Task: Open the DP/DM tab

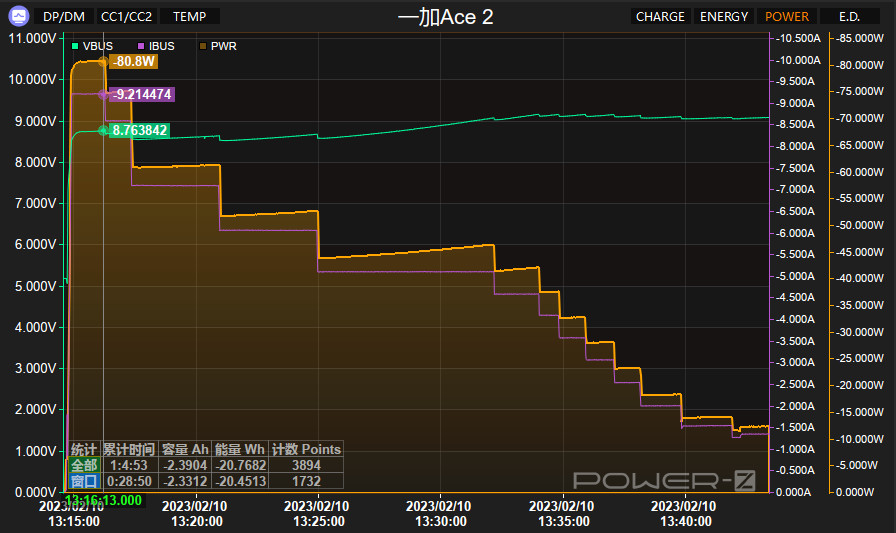Action: 64,17
